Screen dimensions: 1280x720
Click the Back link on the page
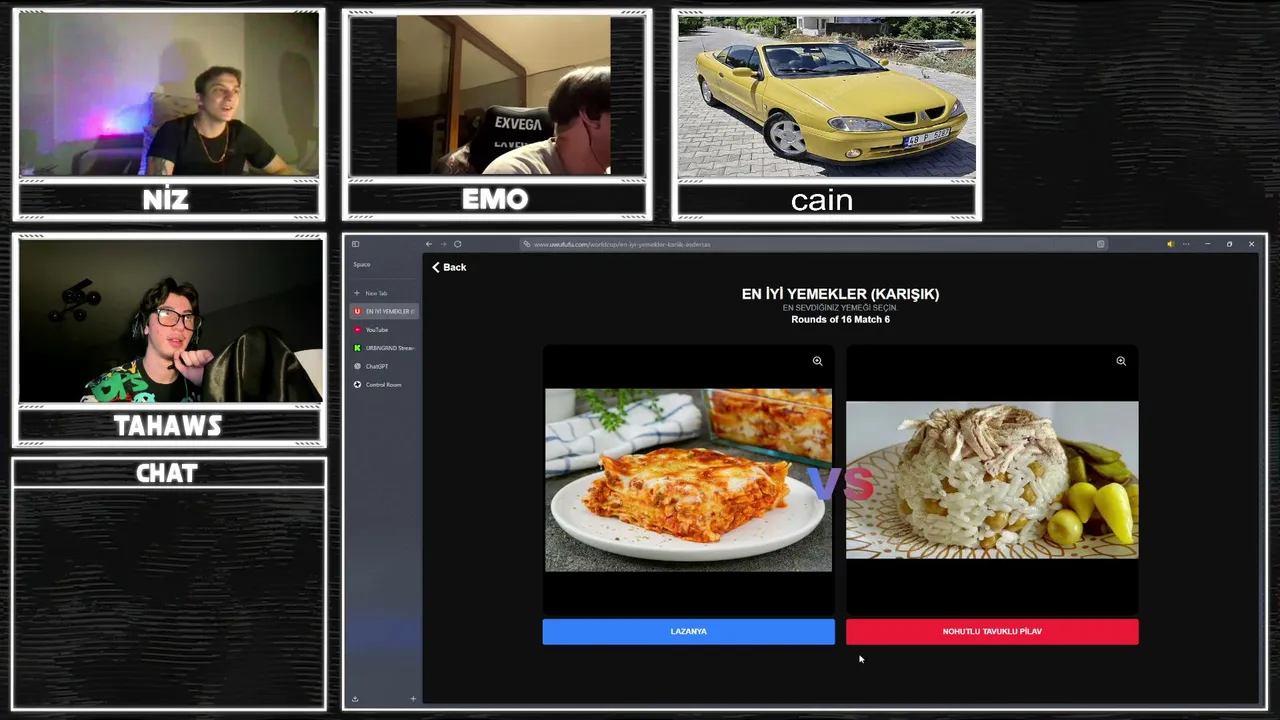pos(449,267)
